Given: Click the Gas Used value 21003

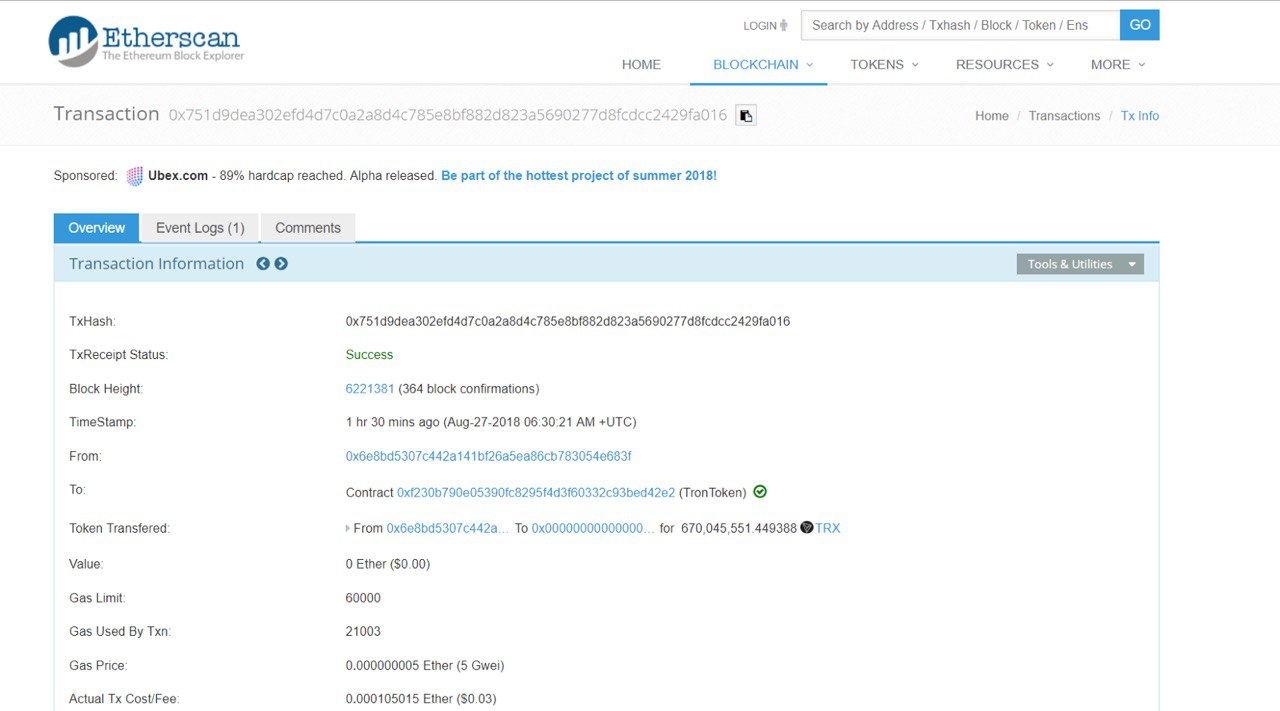Looking at the screenshot, I should pos(363,632).
